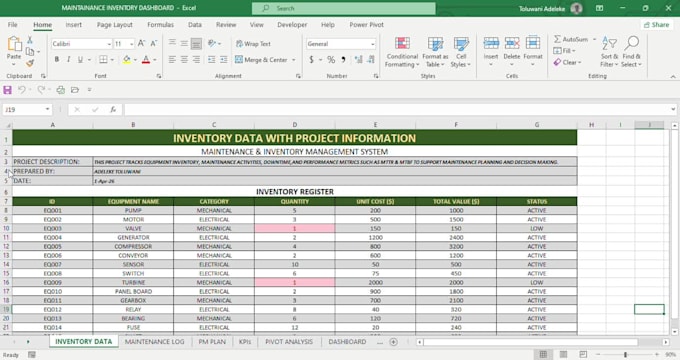Align text left
The height and width of the screenshot is (360, 680).
(x=172, y=59)
